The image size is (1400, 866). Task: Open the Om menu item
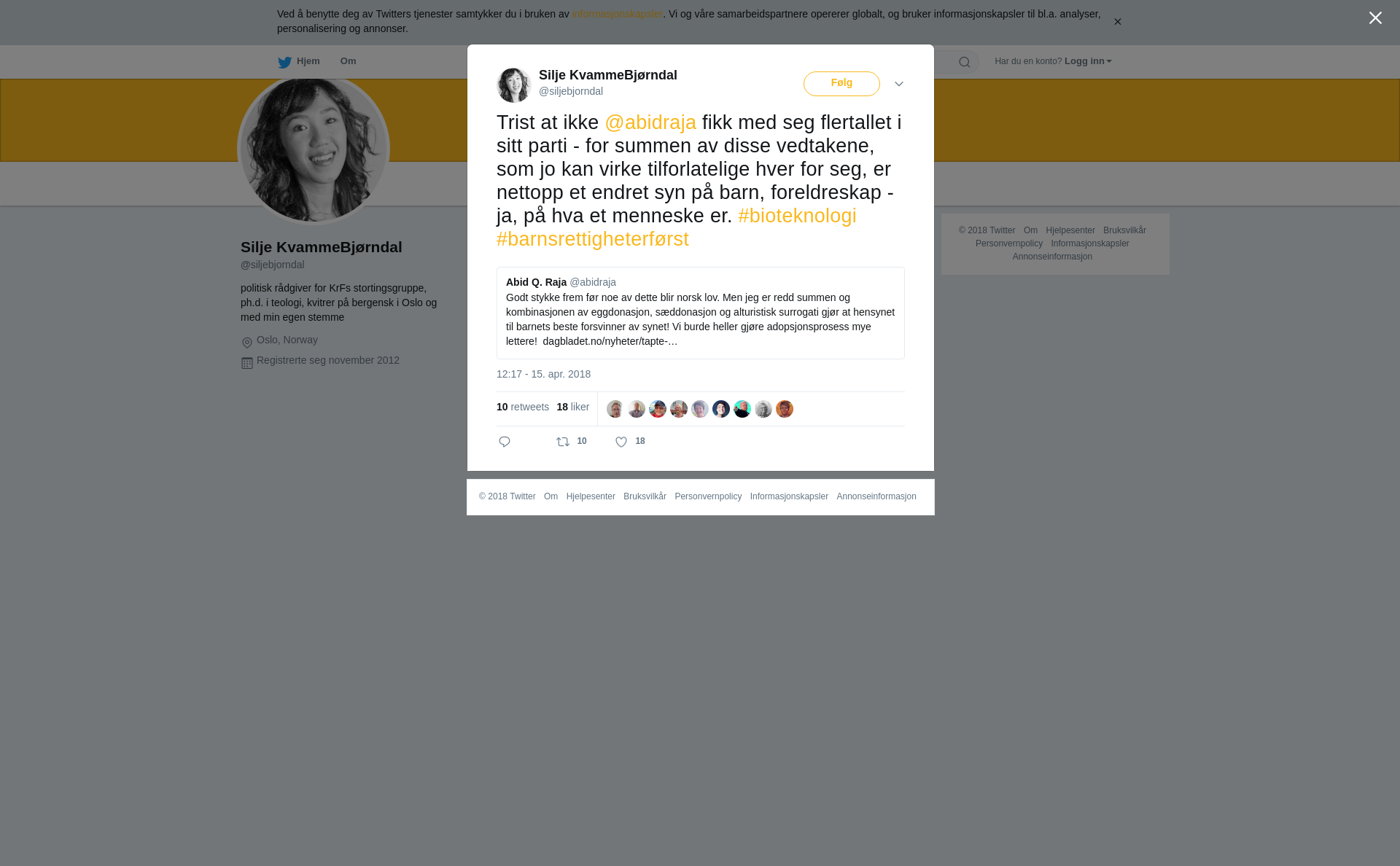348,61
